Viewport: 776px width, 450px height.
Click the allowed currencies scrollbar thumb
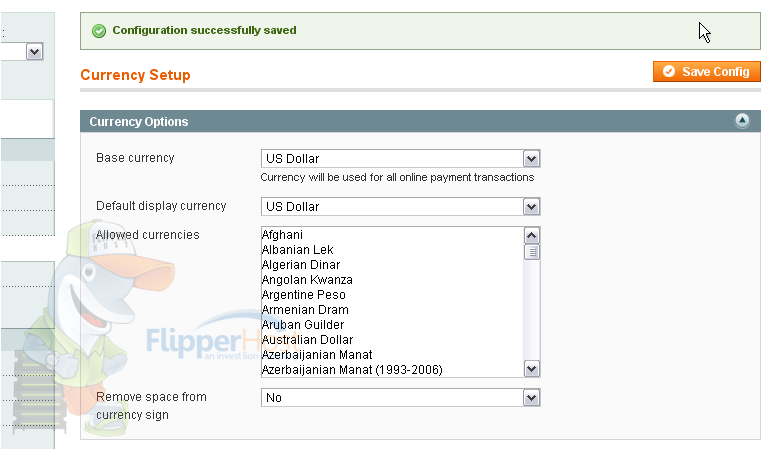(x=532, y=252)
